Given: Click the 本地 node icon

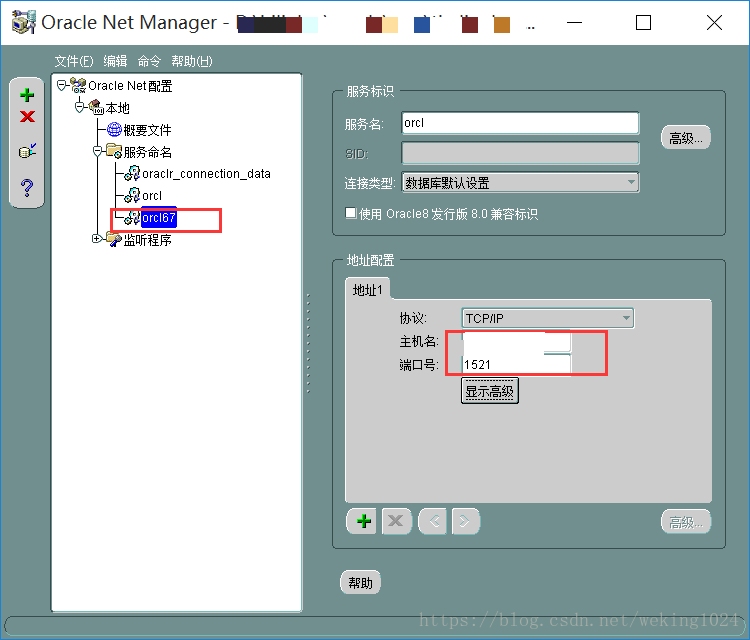Looking at the screenshot, I should click(96, 107).
